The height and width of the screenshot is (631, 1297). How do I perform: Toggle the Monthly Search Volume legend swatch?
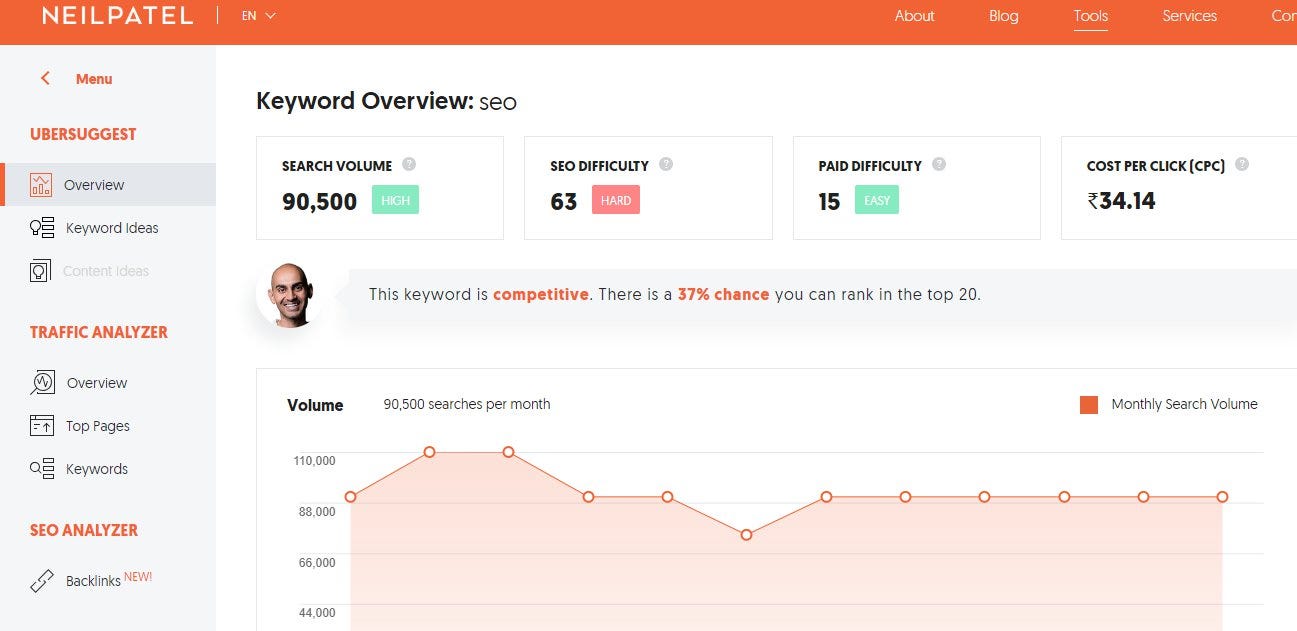[1089, 405]
